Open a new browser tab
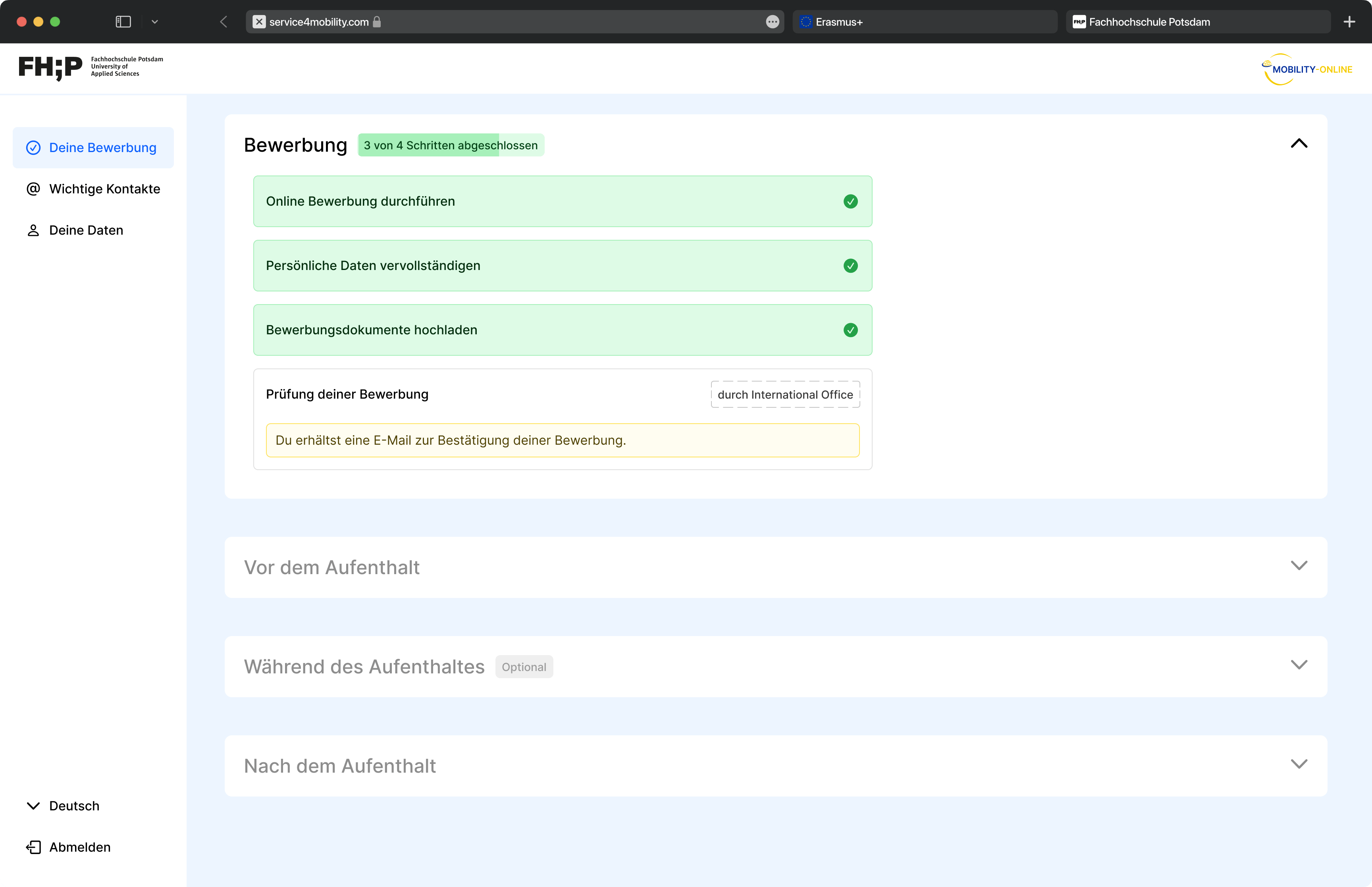1372x887 pixels. pyautogui.click(x=1349, y=22)
